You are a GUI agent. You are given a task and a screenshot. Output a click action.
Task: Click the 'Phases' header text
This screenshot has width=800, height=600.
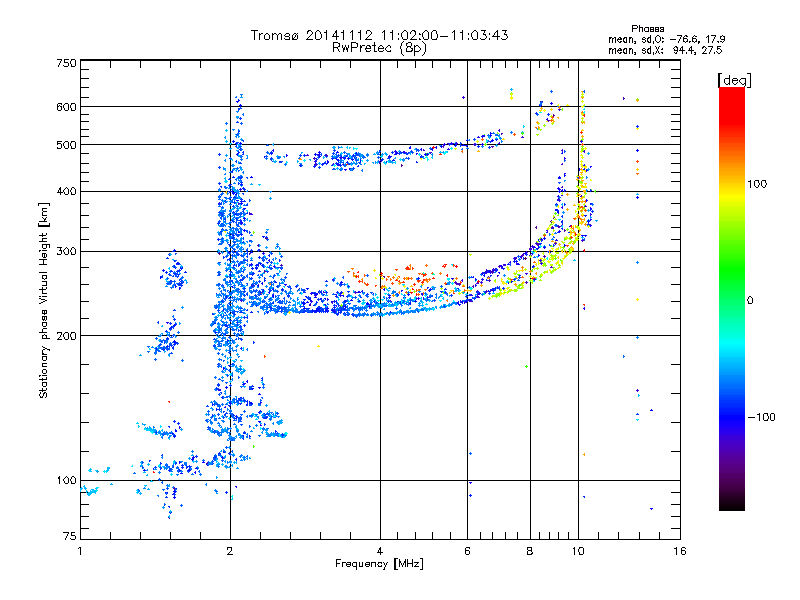[x=647, y=29]
